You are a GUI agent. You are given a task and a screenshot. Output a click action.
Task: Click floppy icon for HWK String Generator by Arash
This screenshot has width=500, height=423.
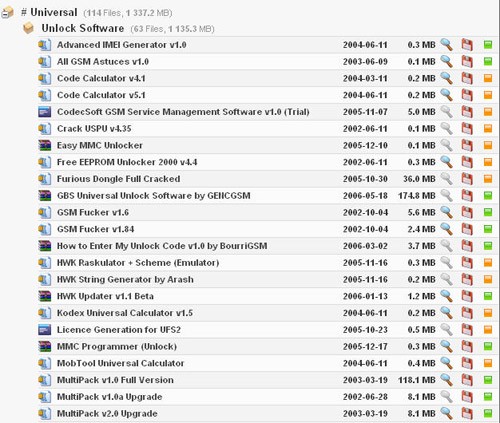tap(467, 279)
